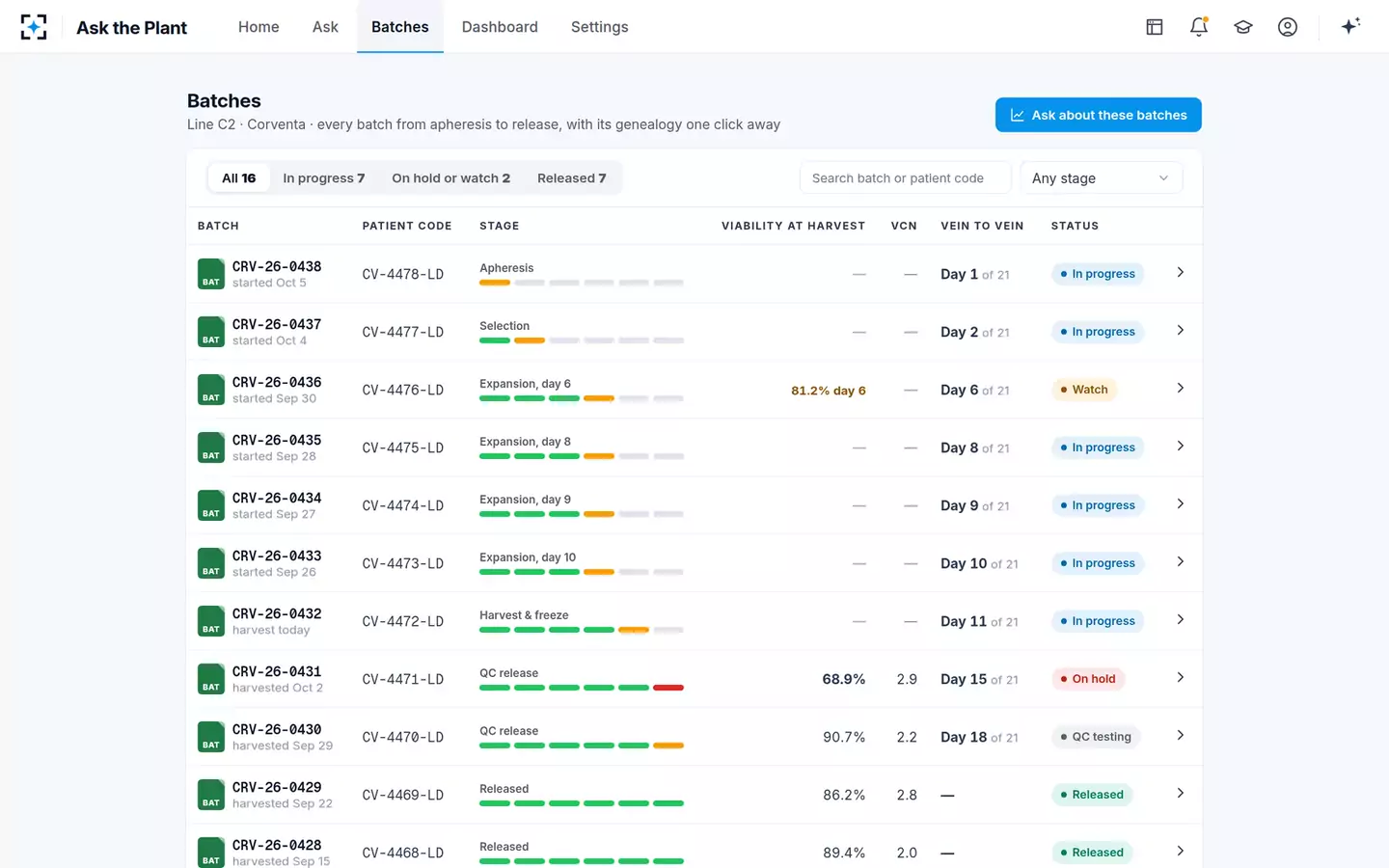This screenshot has width=1389, height=868.
Task: Click the BAT icon for CRV-26-0429
Action: [x=211, y=795]
